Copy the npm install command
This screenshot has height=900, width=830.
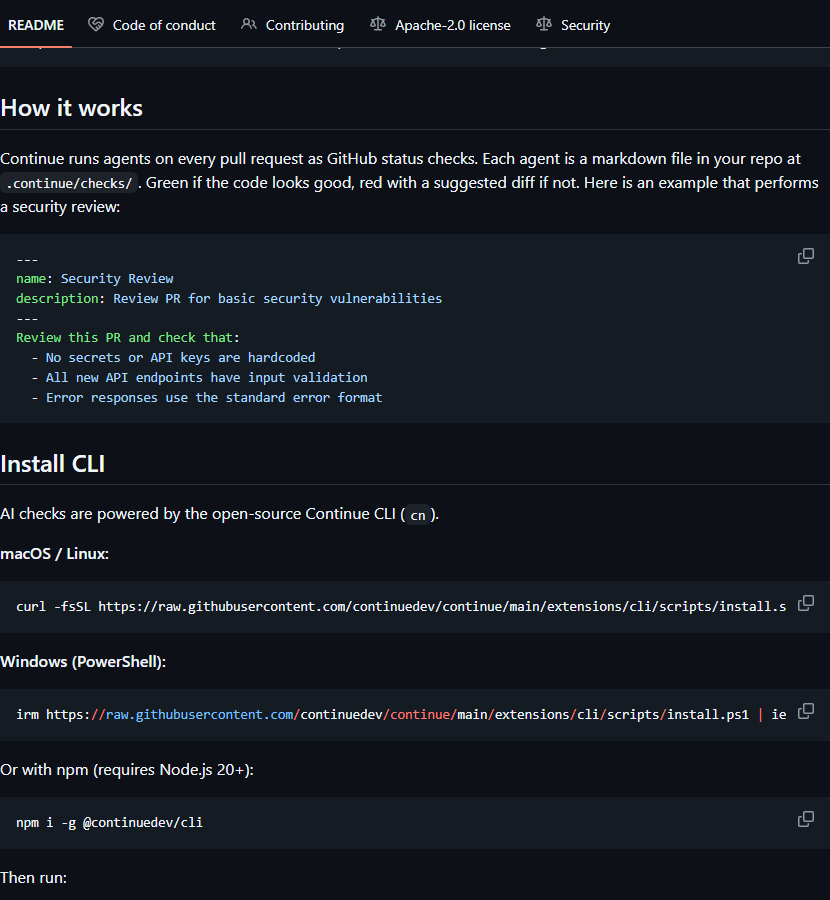point(805,819)
